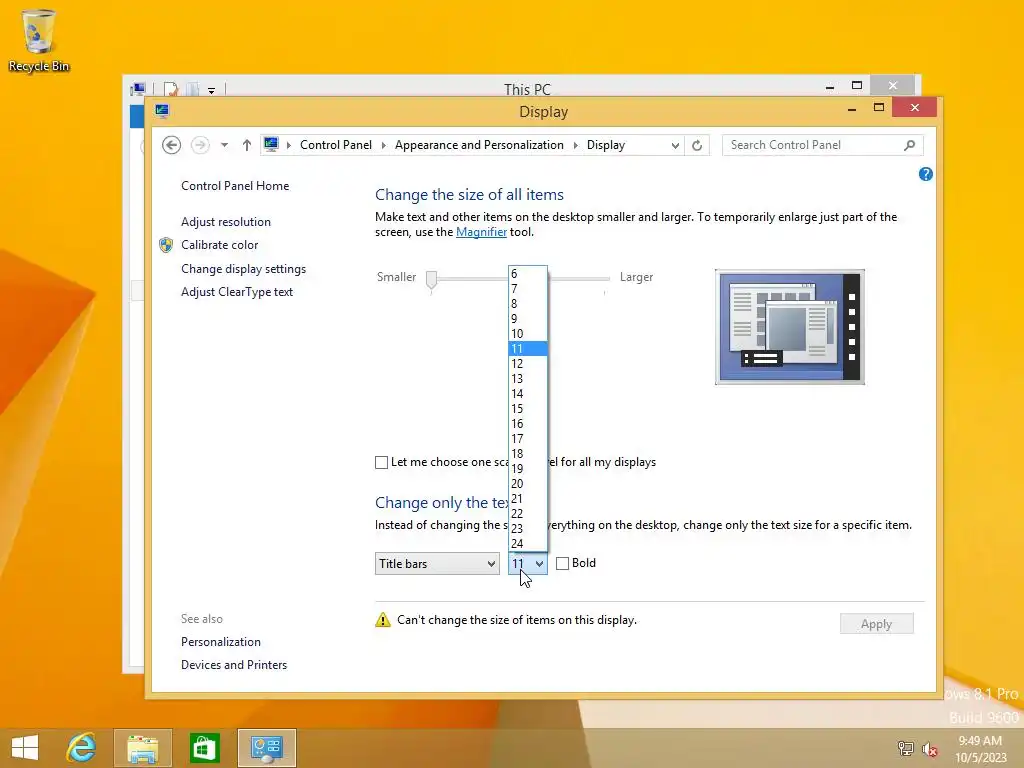Viewport: 1024px width, 768px height.
Task: Select font size 7 in the list
Action: tap(528, 289)
